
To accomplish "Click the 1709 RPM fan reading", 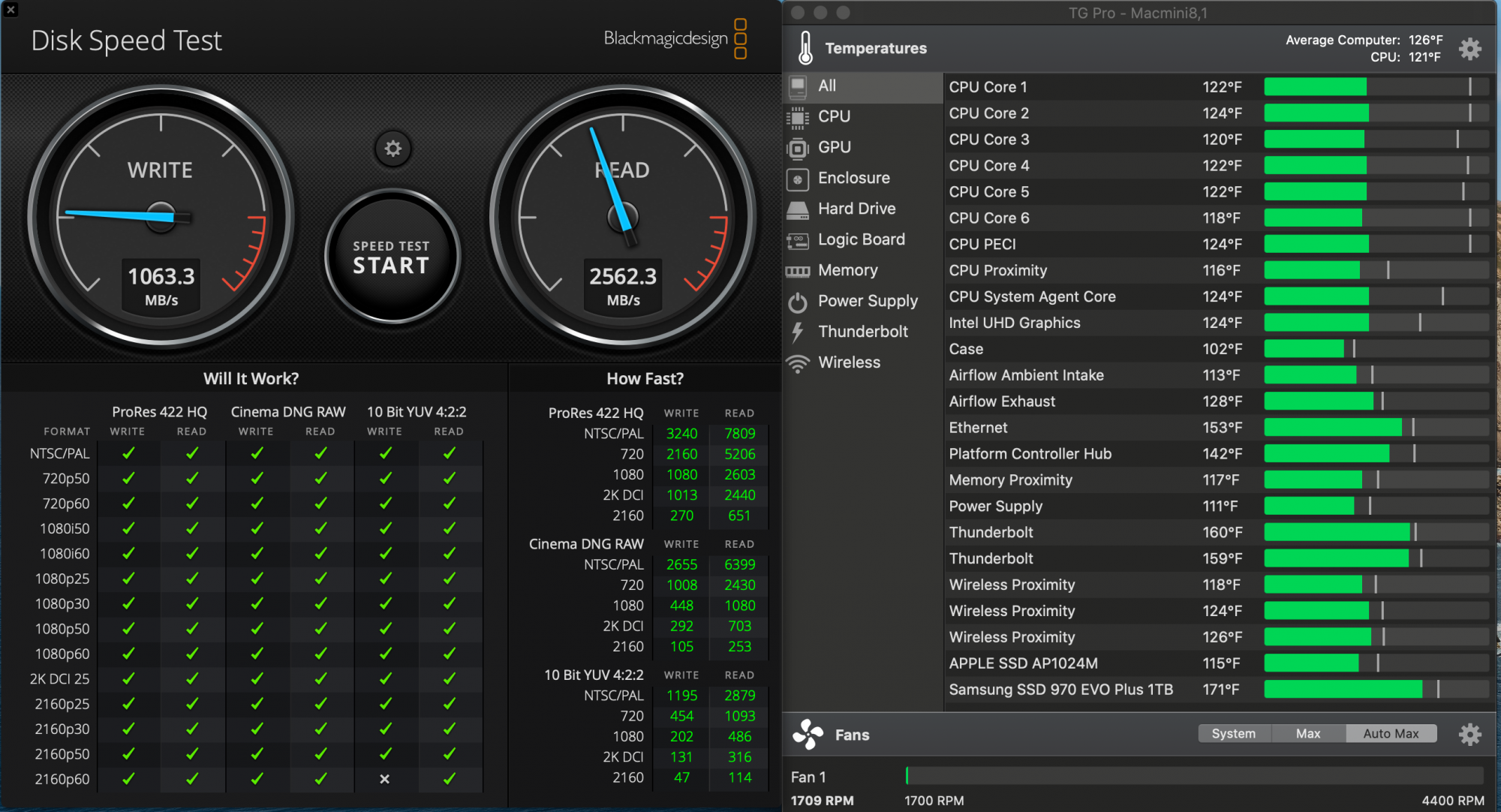I will point(823,801).
